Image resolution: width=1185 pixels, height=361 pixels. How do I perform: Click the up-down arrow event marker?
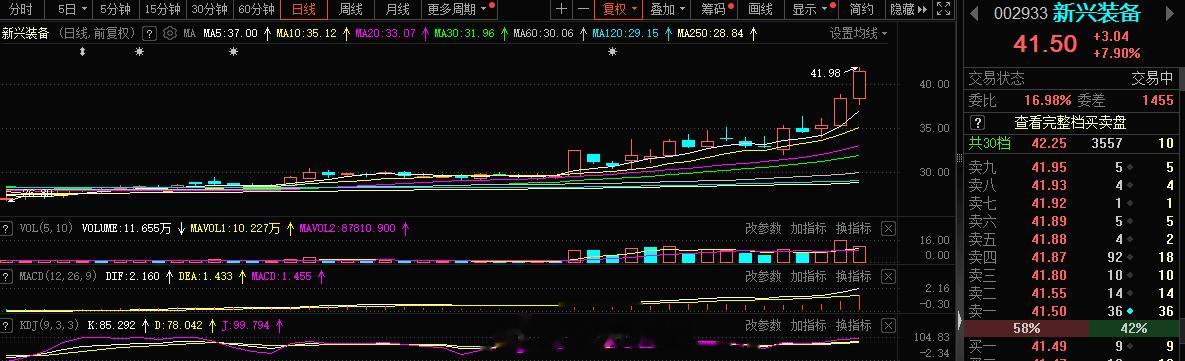(82, 52)
